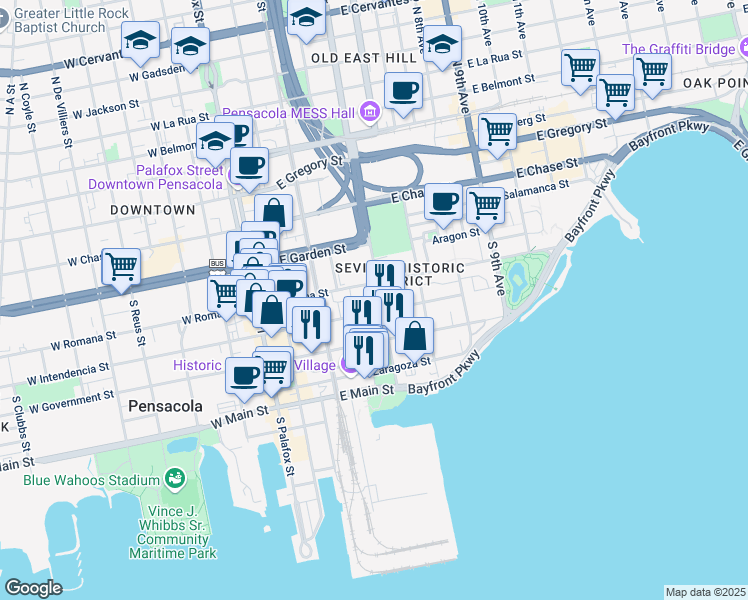Select the Palafox Street Downtown Pensacola label

156,177
